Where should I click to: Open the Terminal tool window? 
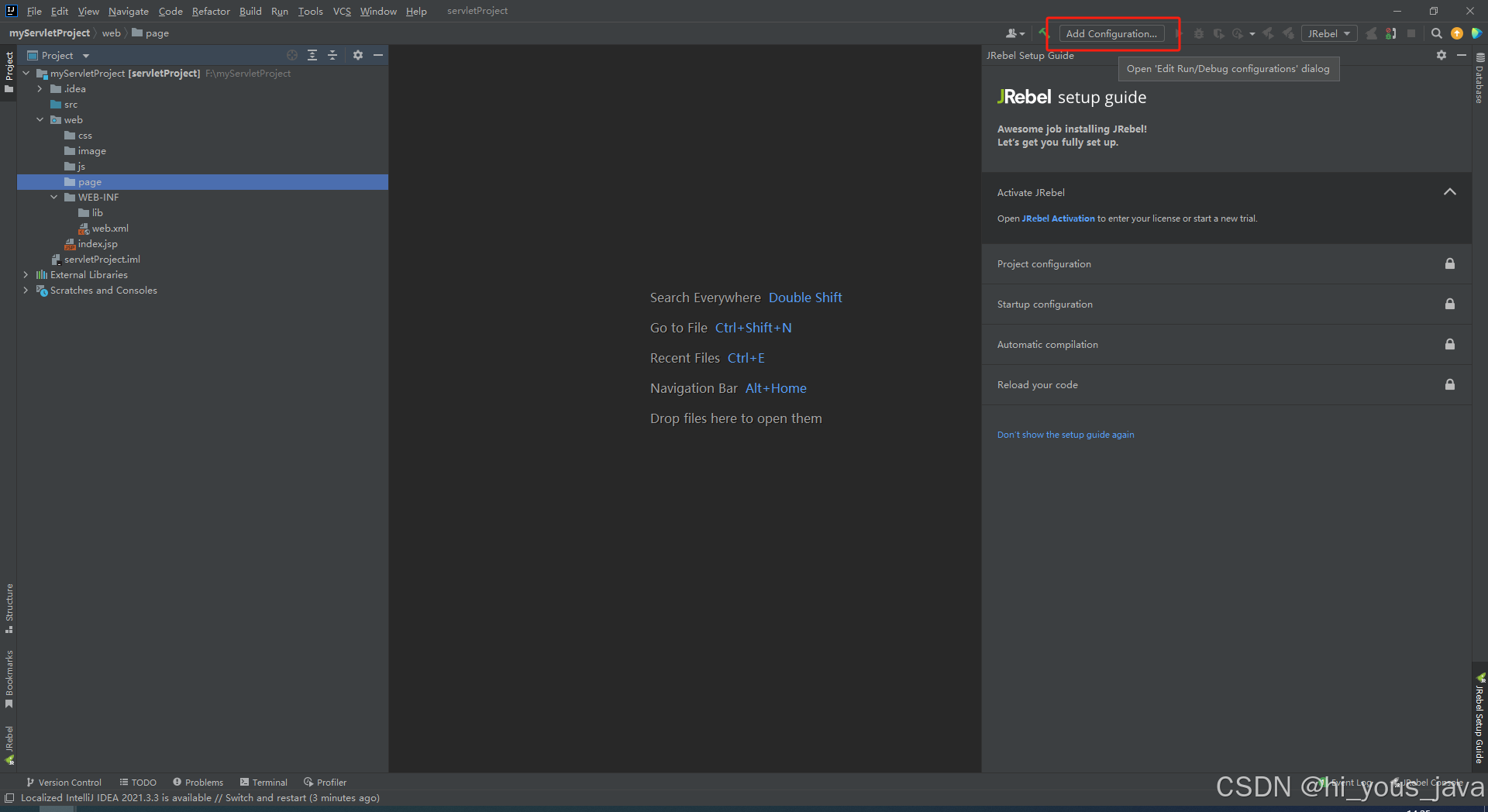pos(264,783)
